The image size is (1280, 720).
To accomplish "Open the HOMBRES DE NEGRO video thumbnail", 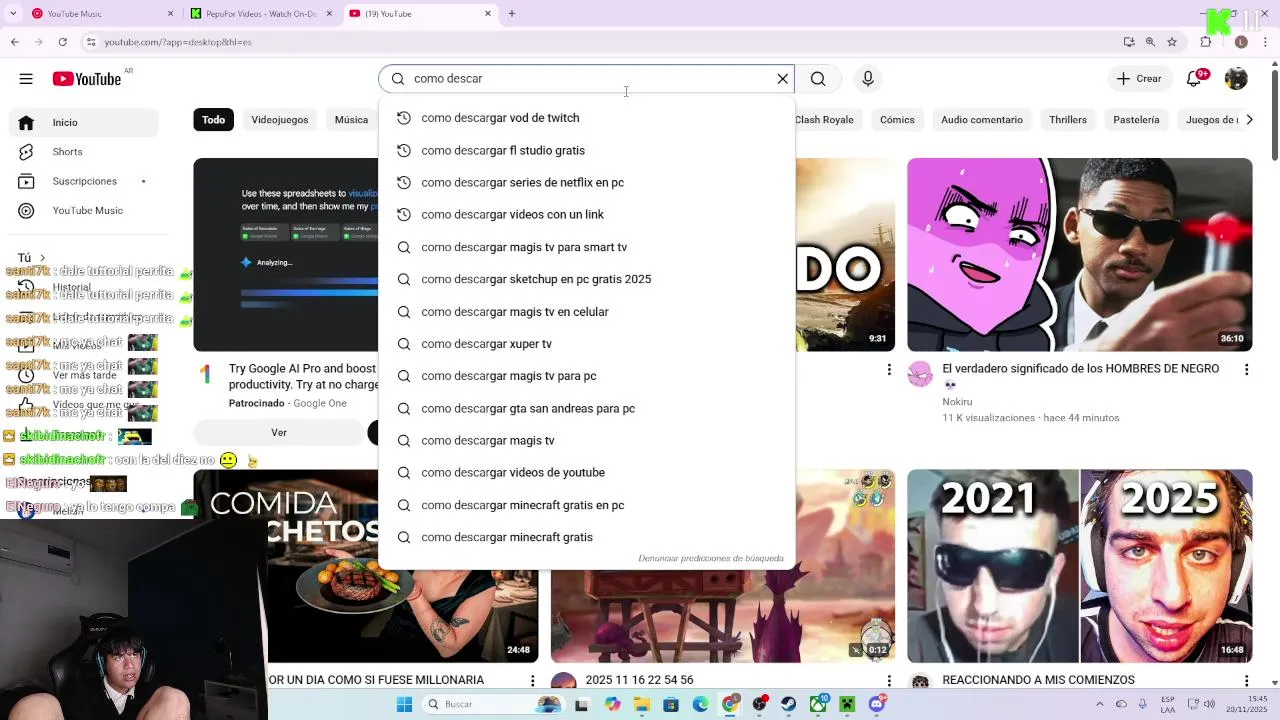I will pyautogui.click(x=1079, y=254).
